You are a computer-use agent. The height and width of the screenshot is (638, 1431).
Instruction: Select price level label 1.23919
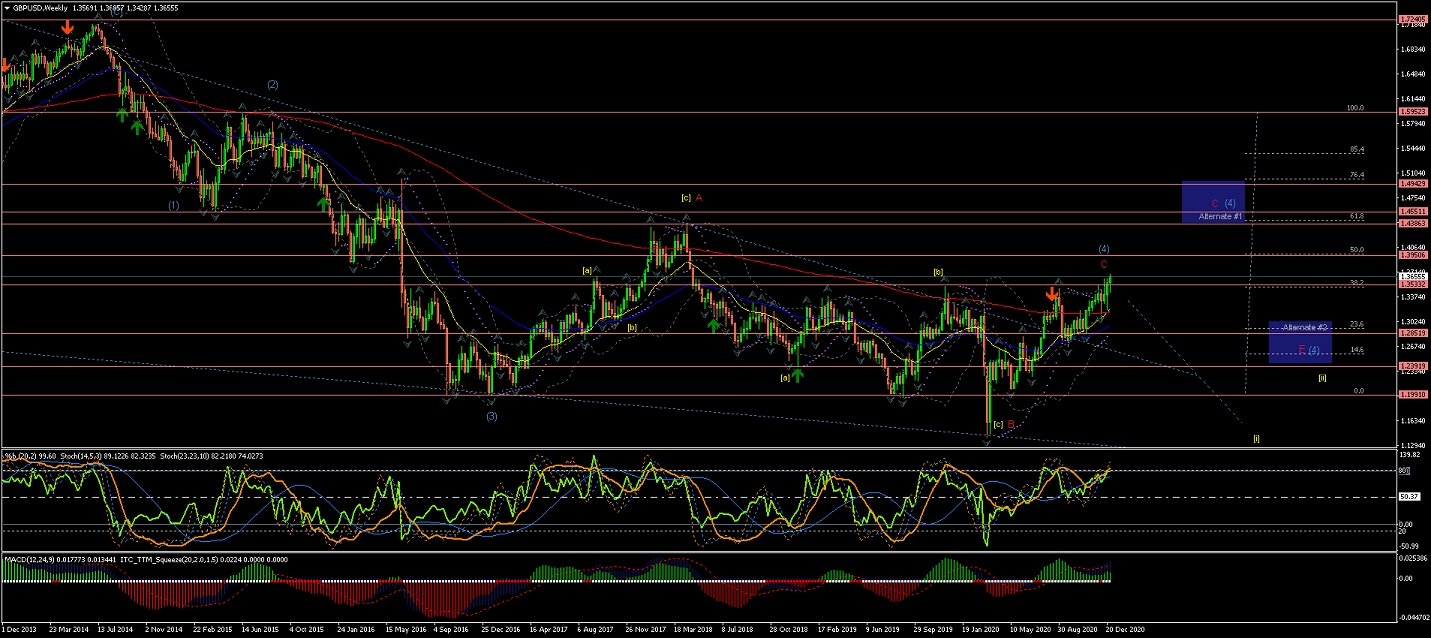click(1414, 366)
